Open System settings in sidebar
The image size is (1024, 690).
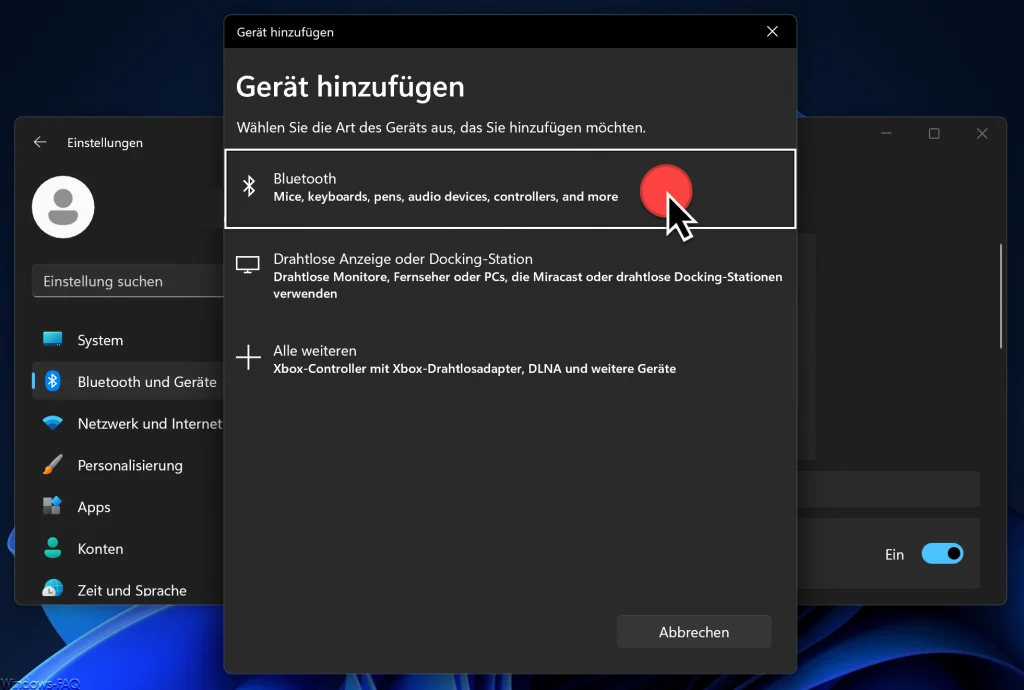pos(128,340)
